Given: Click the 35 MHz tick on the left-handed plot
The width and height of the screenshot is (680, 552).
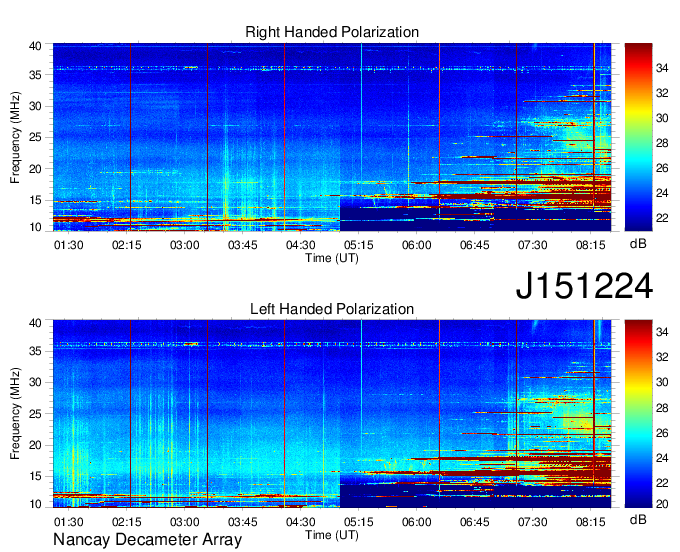Looking at the screenshot, I should click(35, 351).
